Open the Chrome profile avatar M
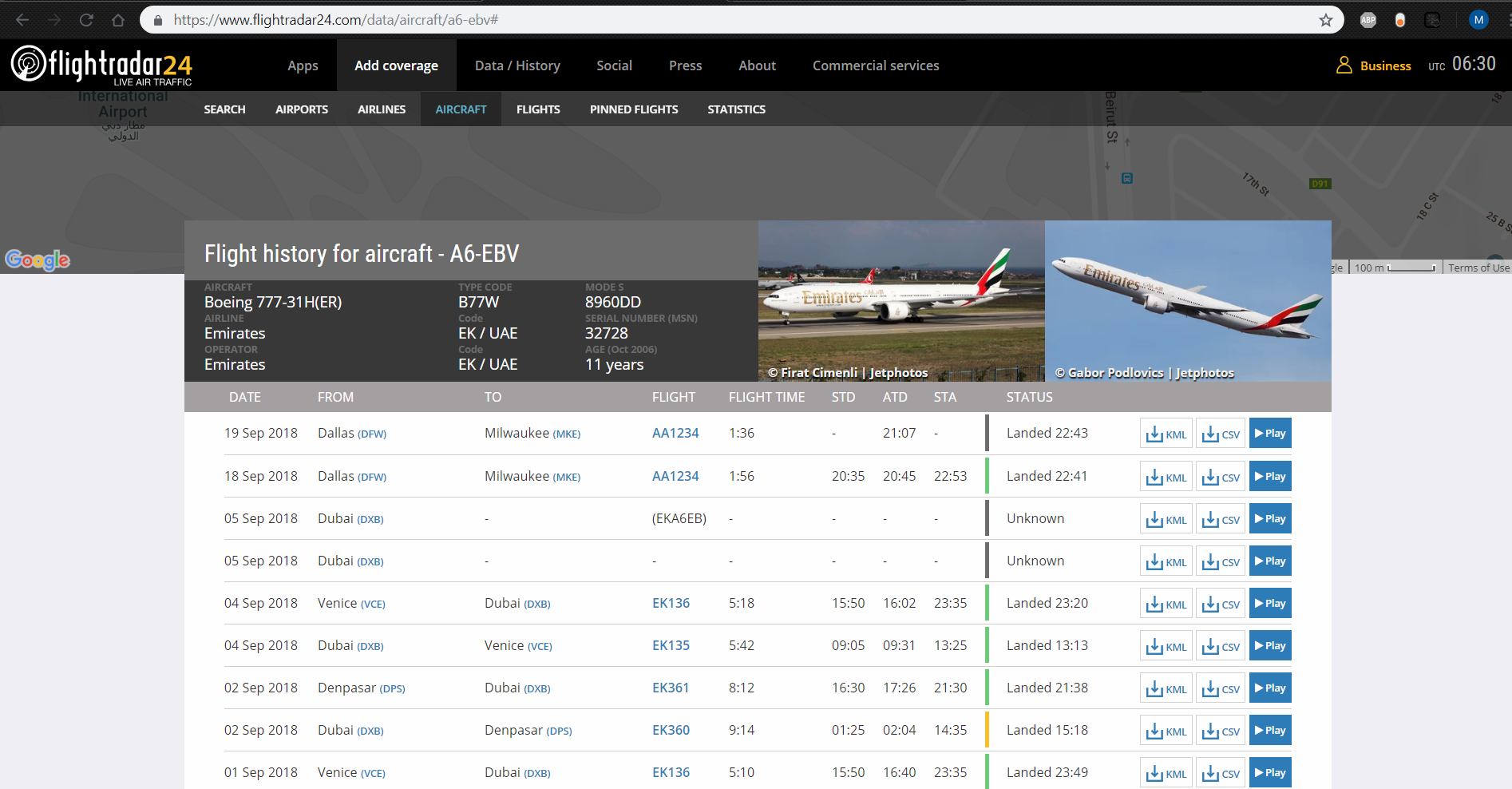This screenshot has width=1512, height=789. click(1478, 20)
